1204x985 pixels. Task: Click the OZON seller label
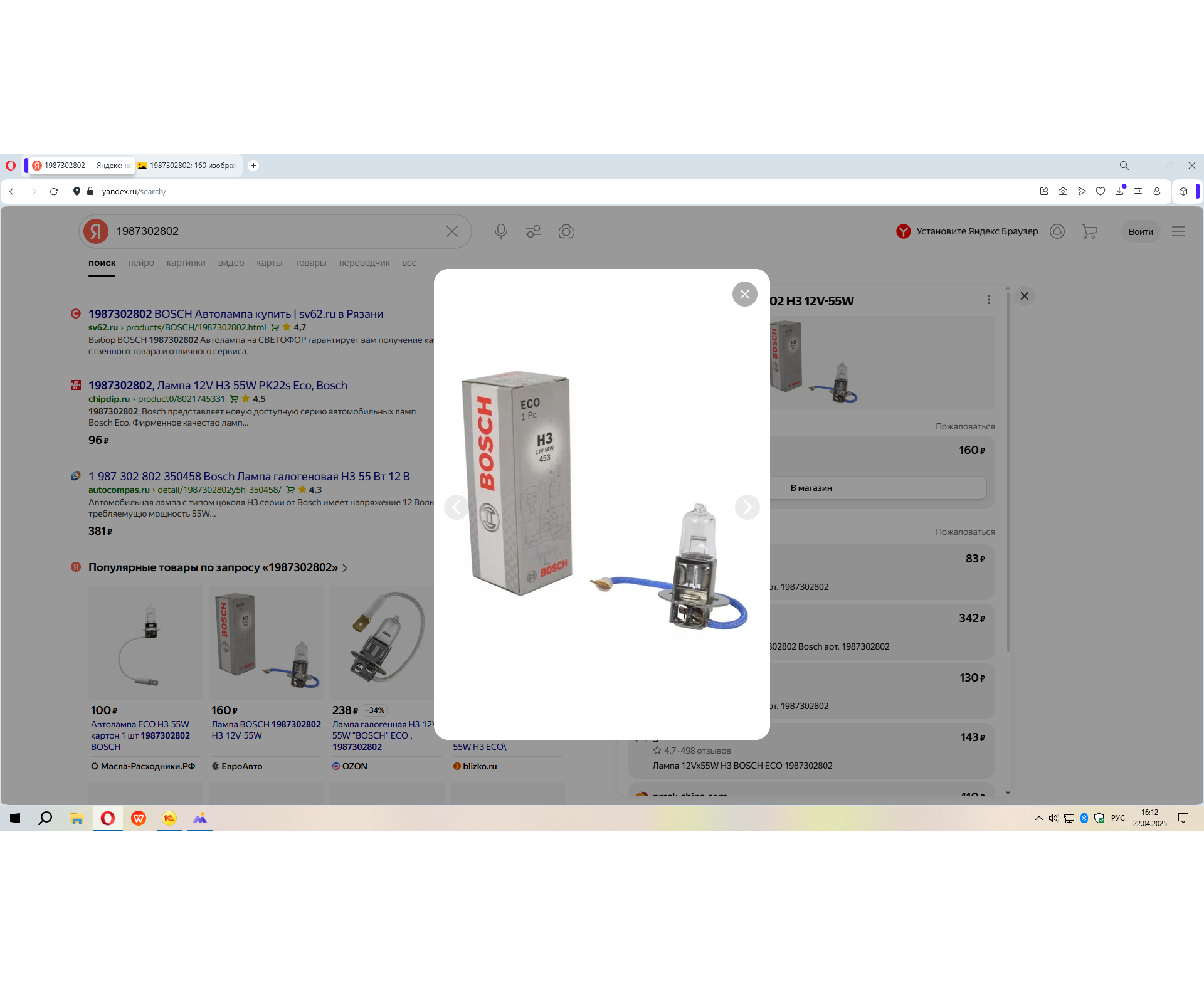[x=350, y=766]
